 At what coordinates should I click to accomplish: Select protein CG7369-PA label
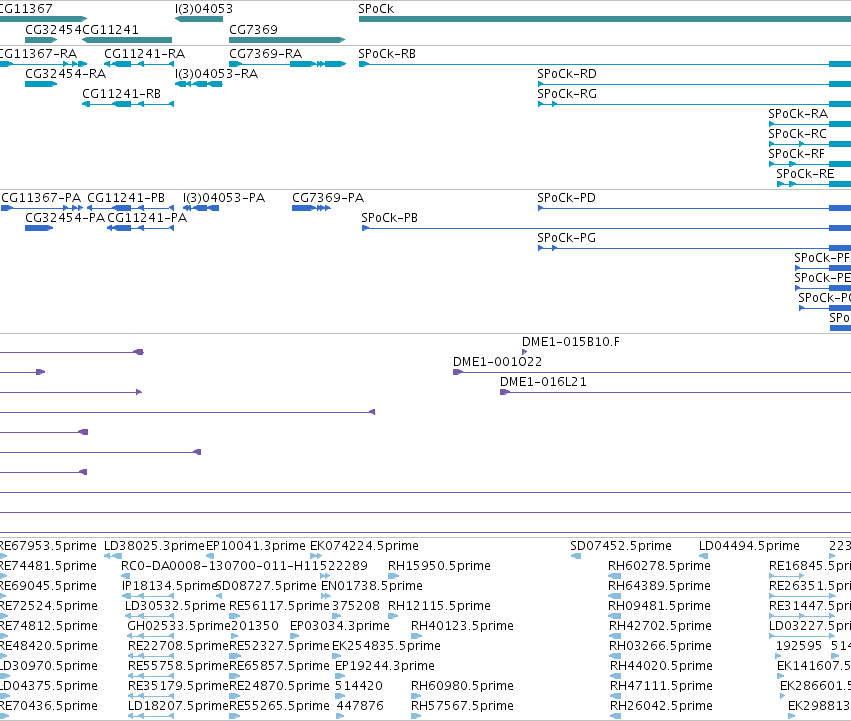tap(328, 198)
